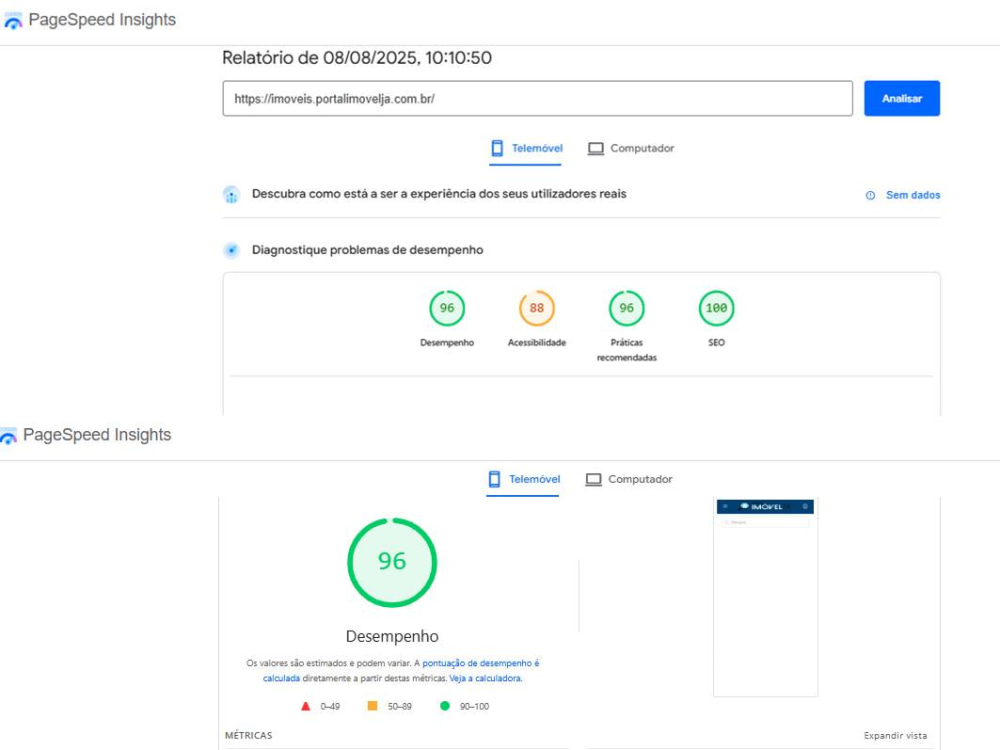The width and height of the screenshot is (1000, 750).
Task: Click the Diagnostique problemas de desempenho text
Action: point(367,250)
